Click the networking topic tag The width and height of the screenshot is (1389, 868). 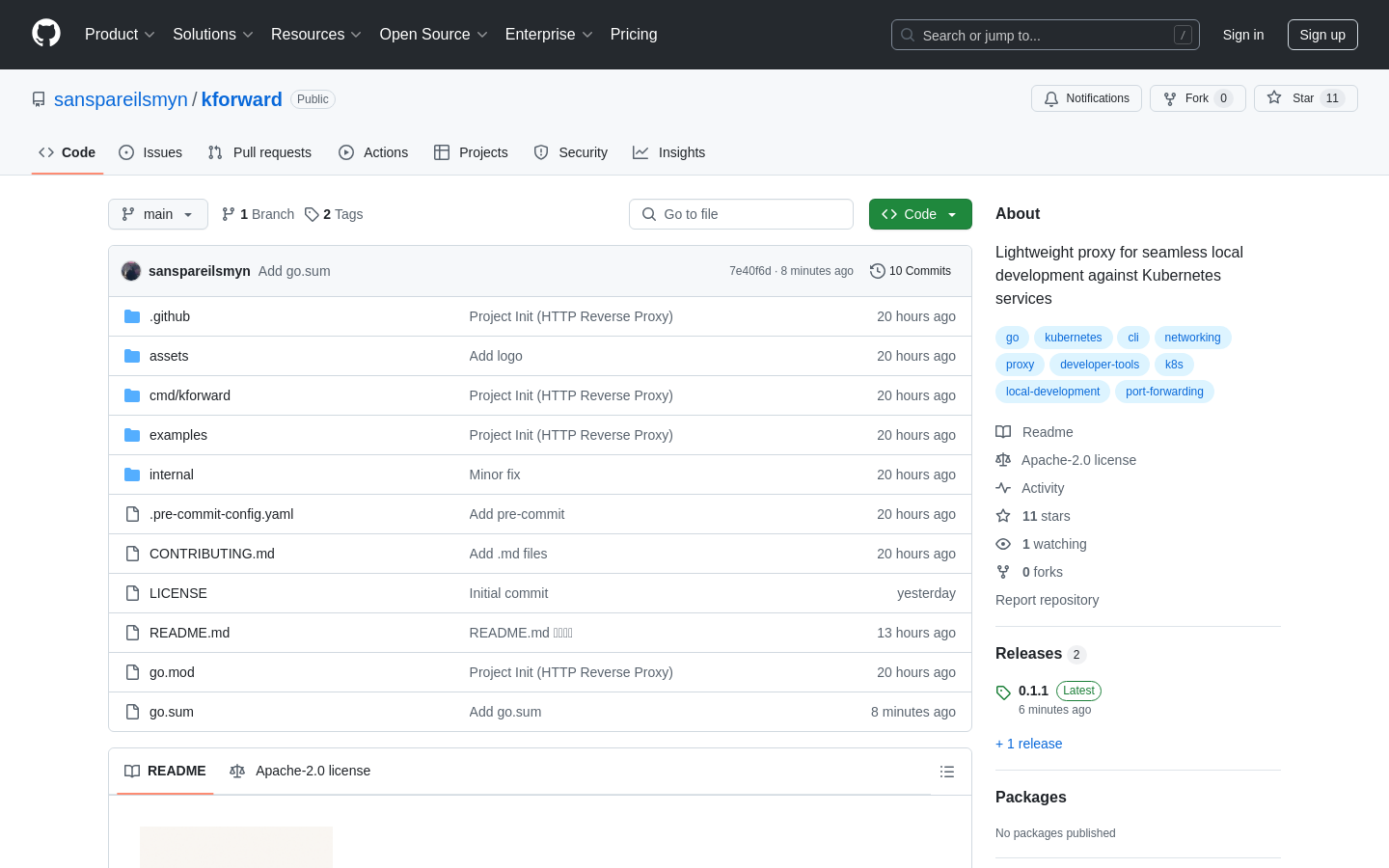coord(1192,338)
